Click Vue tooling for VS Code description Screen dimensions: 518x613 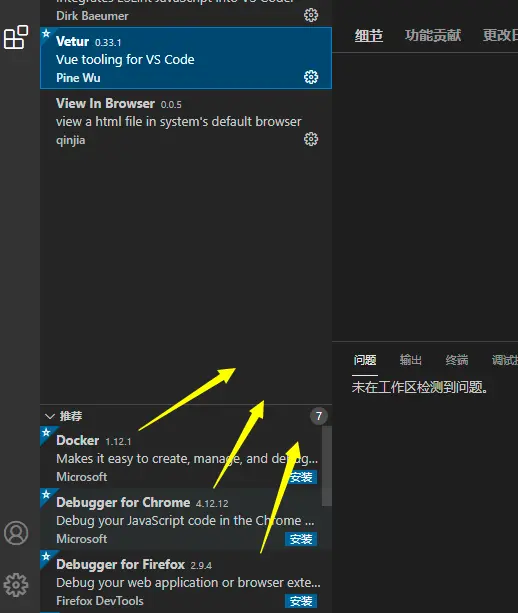point(125,59)
